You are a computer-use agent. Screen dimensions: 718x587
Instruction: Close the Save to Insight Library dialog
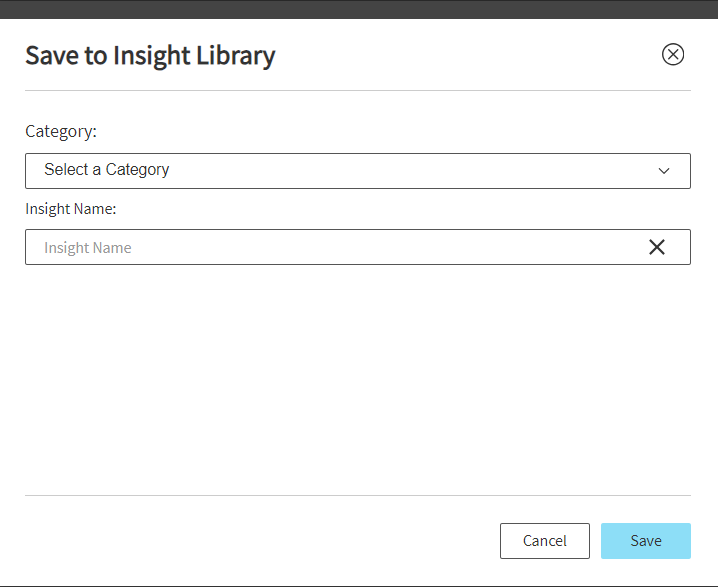pos(673,54)
